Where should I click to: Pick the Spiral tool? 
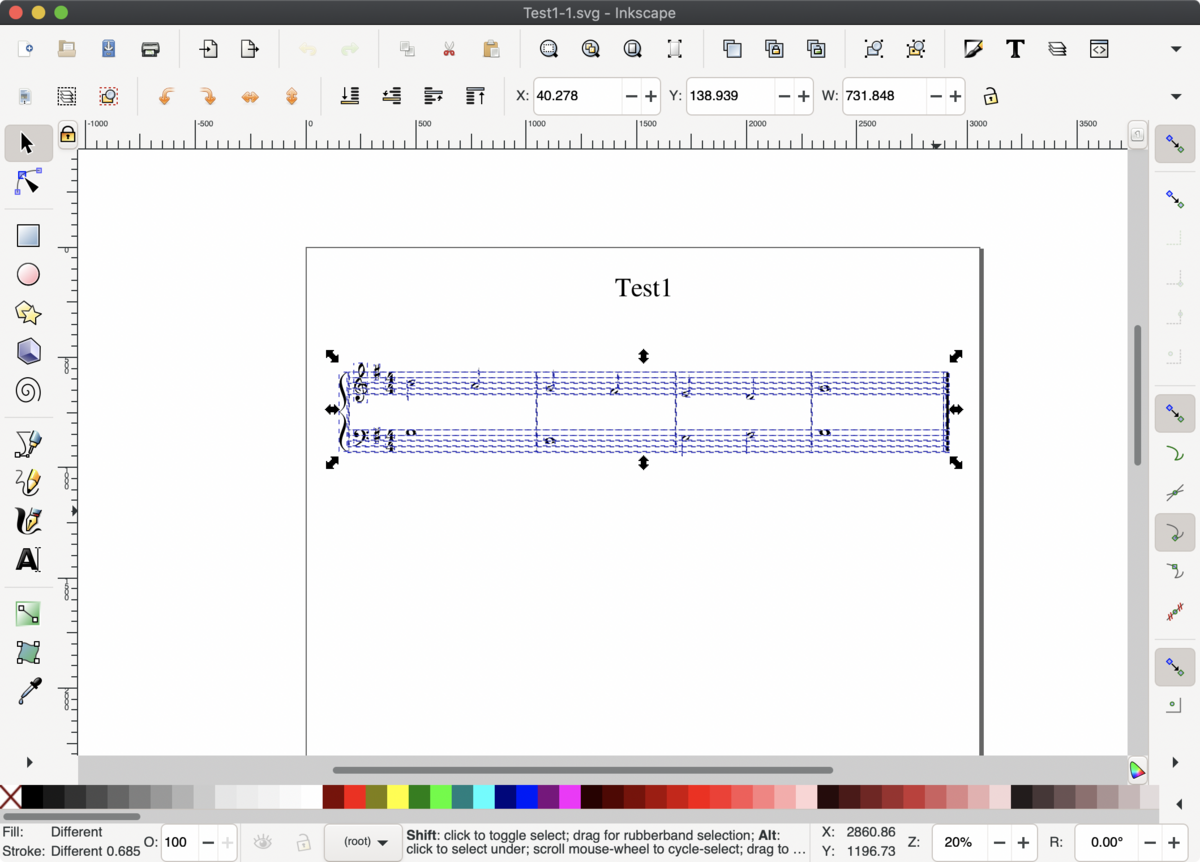click(x=28, y=390)
